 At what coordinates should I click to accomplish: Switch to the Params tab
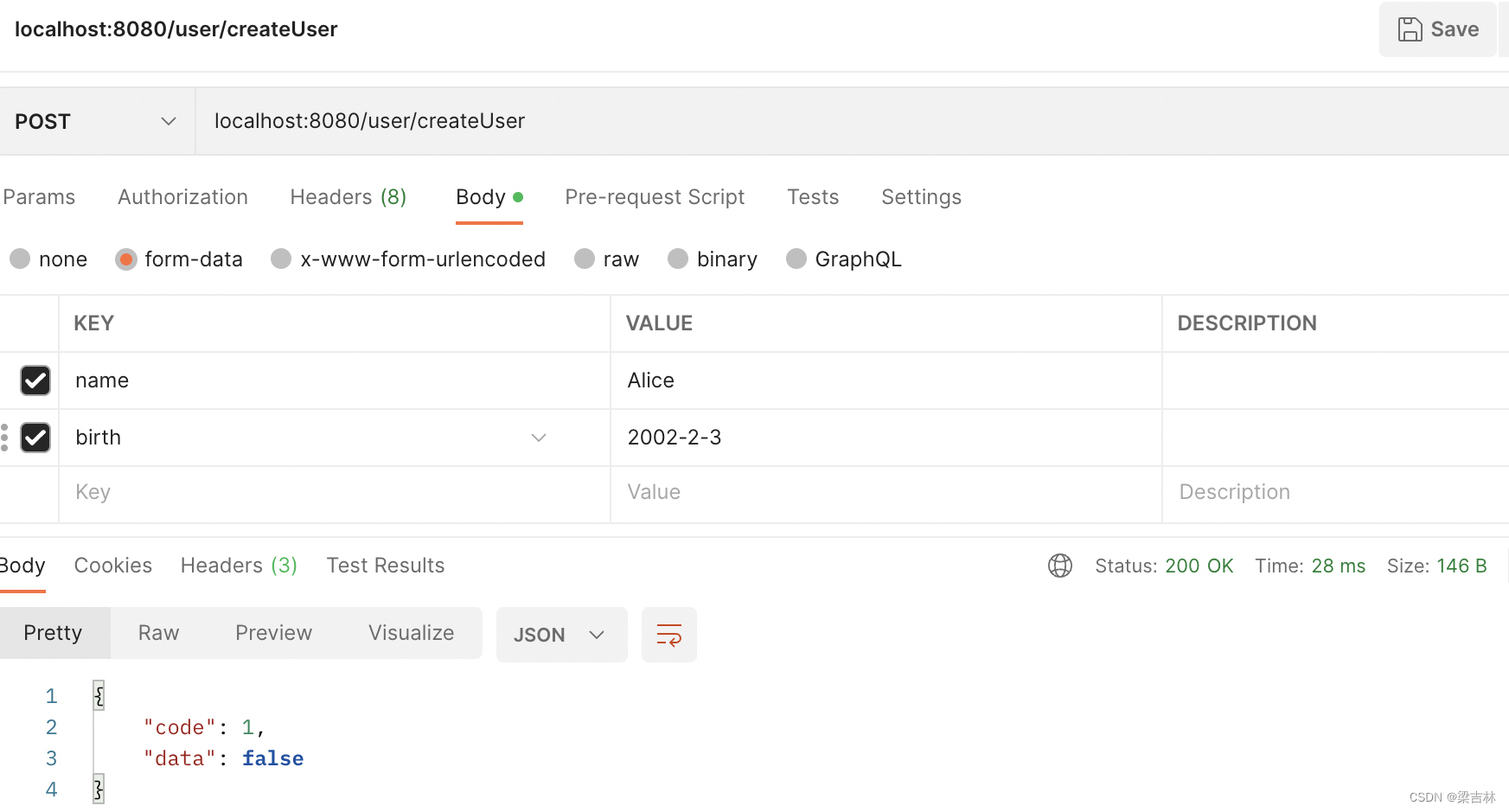click(x=39, y=197)
